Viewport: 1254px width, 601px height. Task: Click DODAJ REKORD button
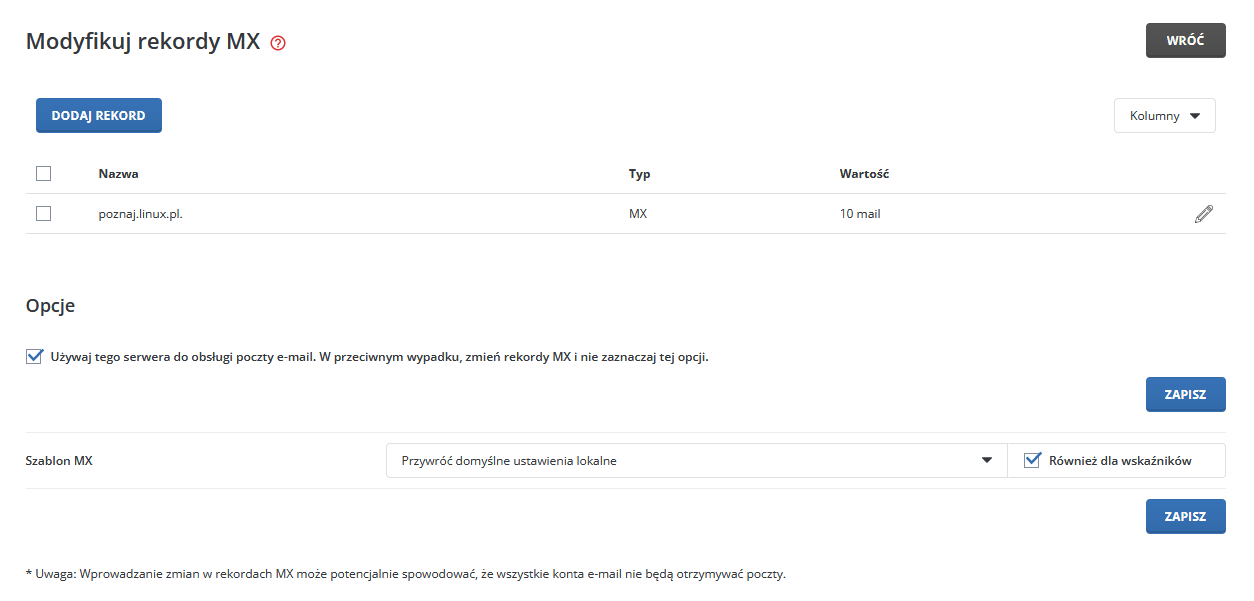point(99,115)
